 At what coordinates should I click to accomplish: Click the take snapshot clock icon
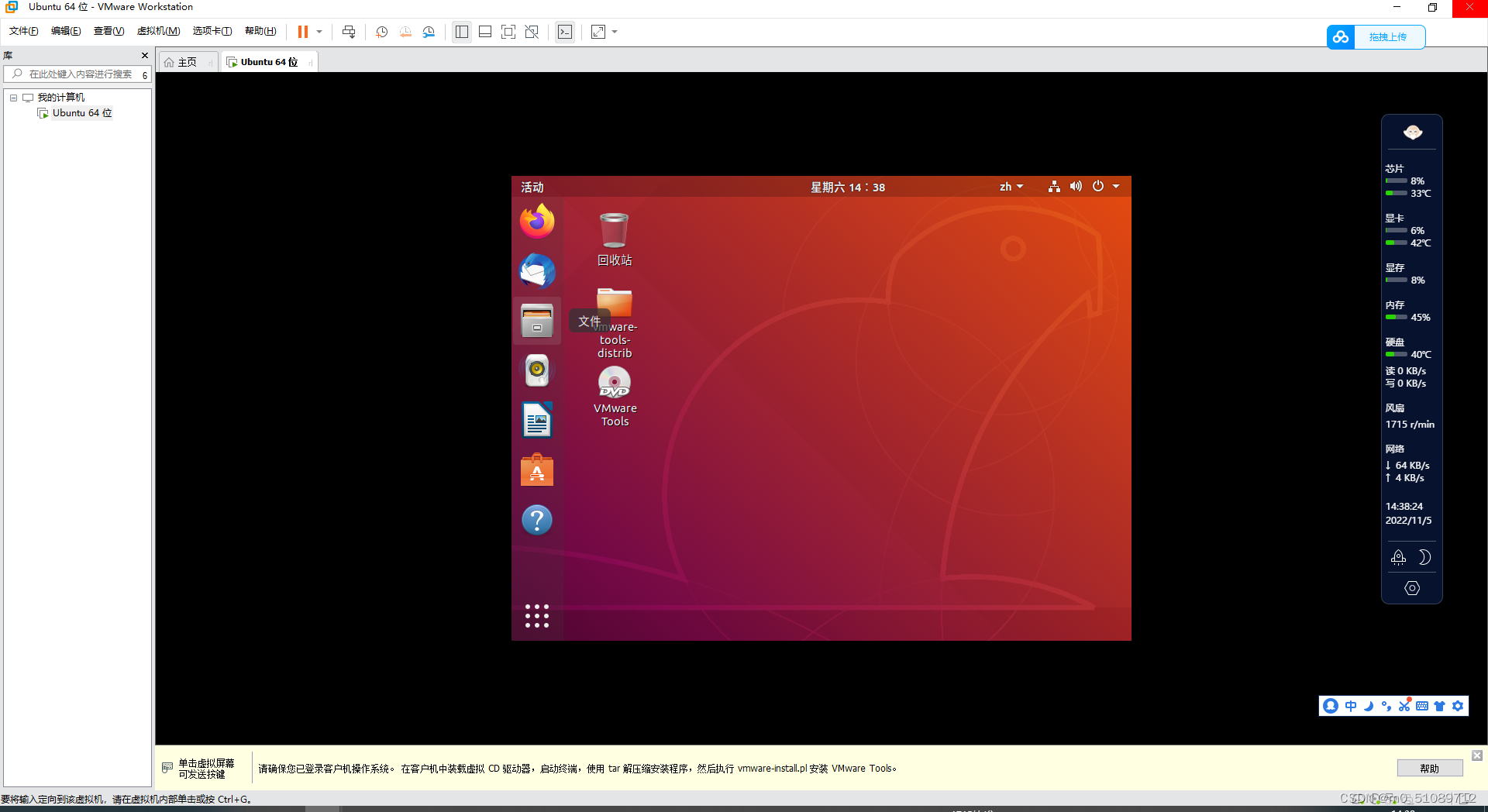(381, 32)
